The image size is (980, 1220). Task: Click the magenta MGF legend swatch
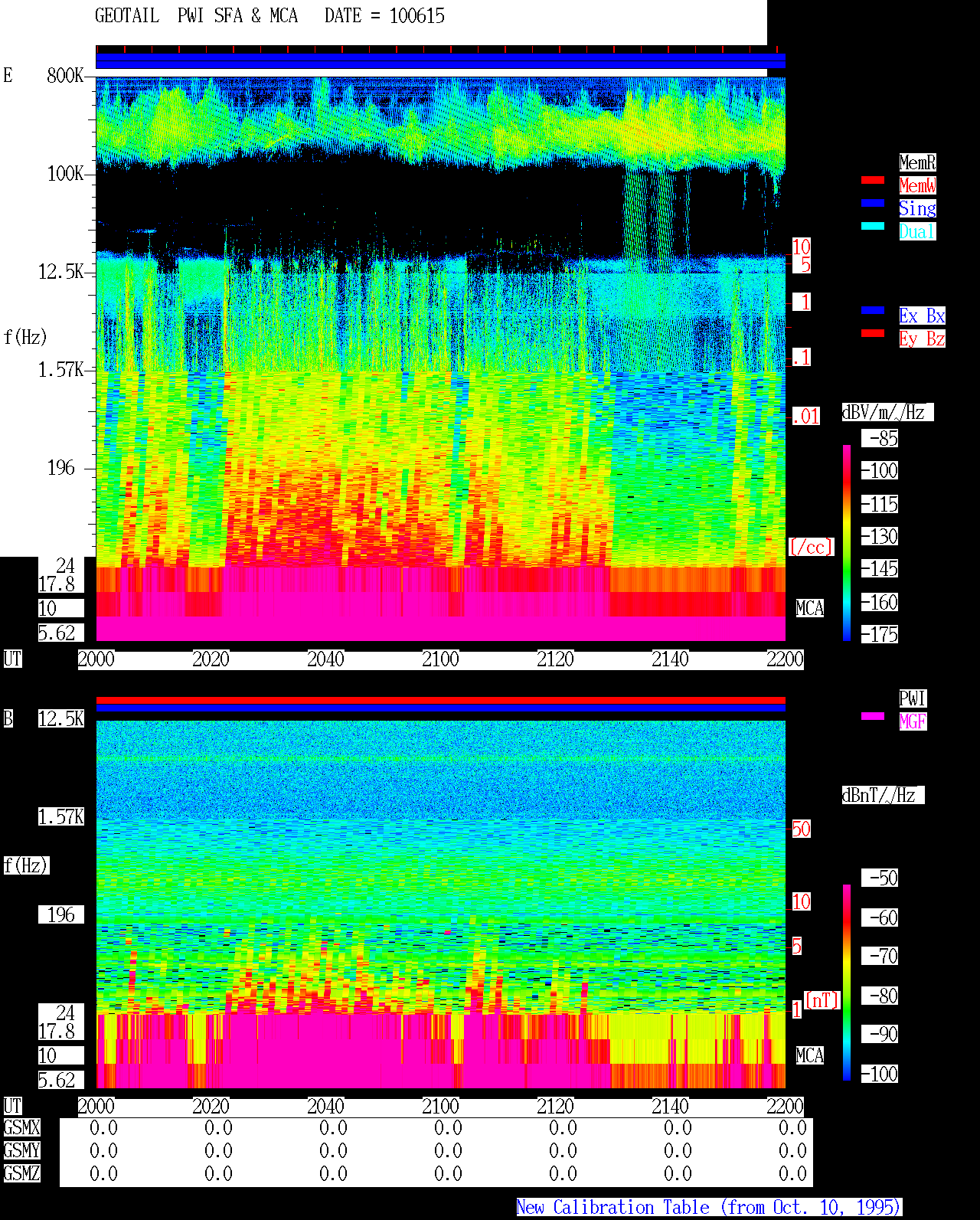(x=873, y=716)
